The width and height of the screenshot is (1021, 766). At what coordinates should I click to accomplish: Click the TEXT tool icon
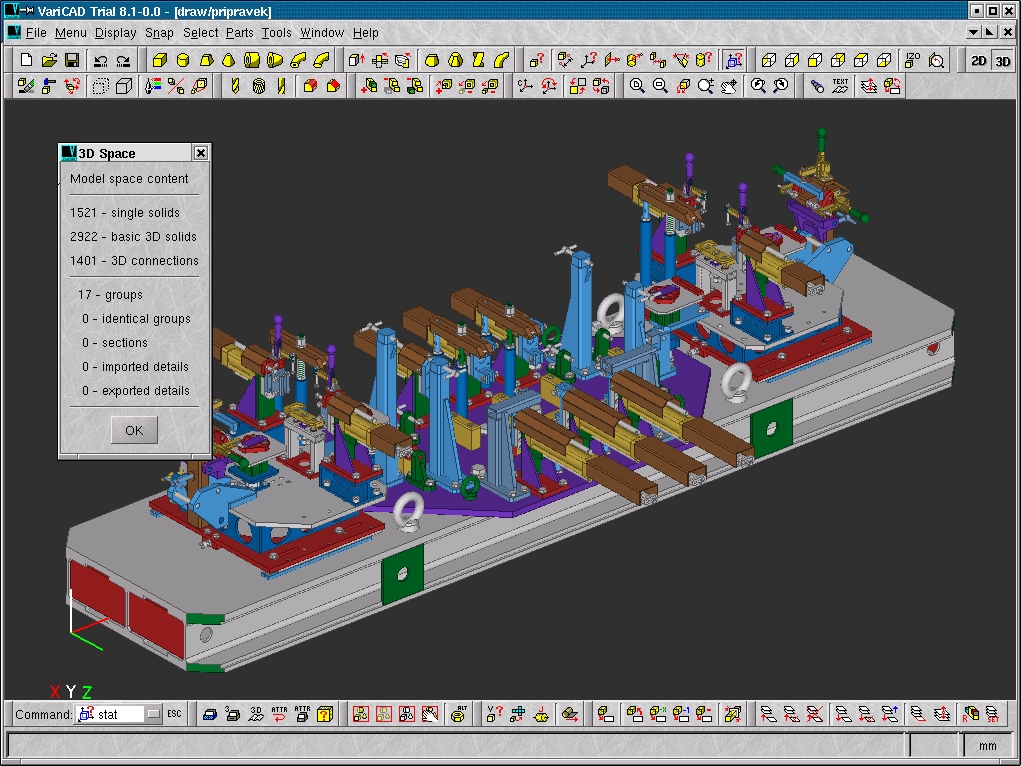tap(840, 86)
